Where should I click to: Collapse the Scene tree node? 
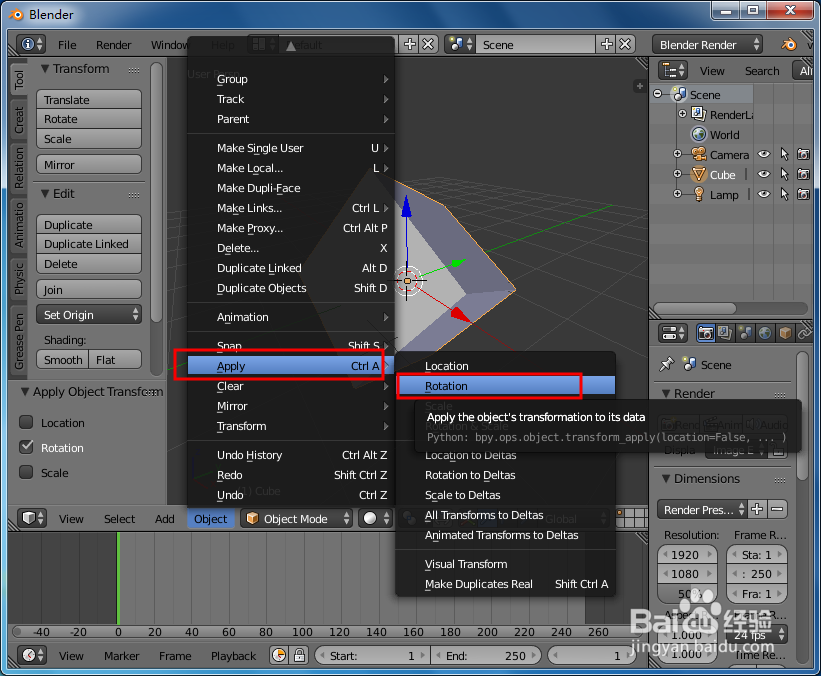point(658,94)
